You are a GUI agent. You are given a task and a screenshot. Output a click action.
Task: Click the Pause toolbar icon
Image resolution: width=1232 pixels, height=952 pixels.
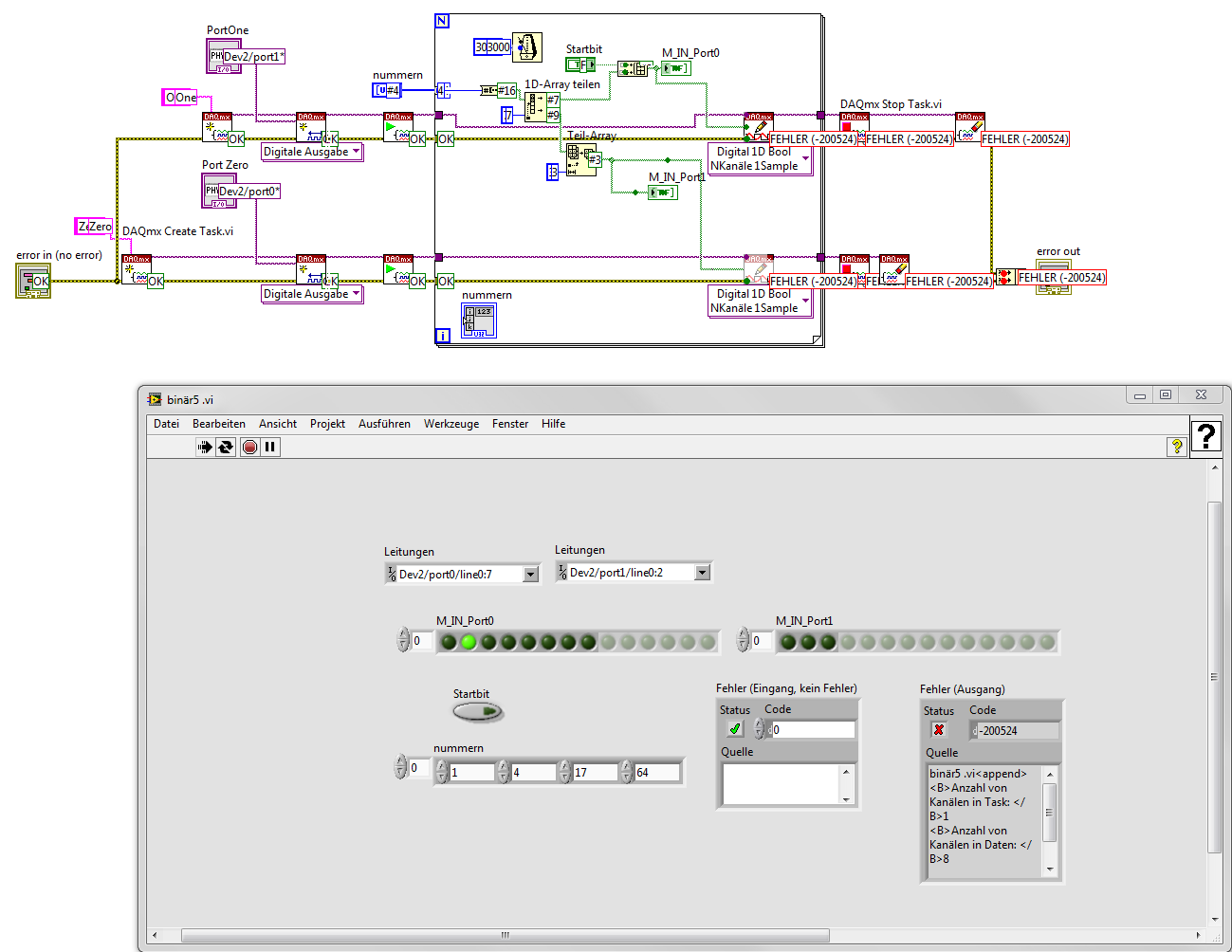(270, 447)
